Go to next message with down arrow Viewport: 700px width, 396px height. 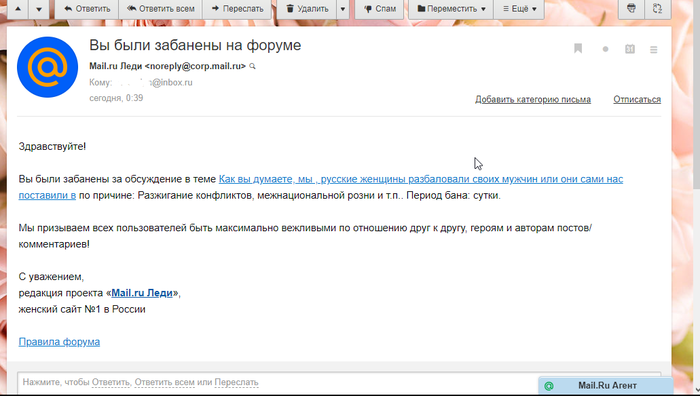[x=39, y=9]
